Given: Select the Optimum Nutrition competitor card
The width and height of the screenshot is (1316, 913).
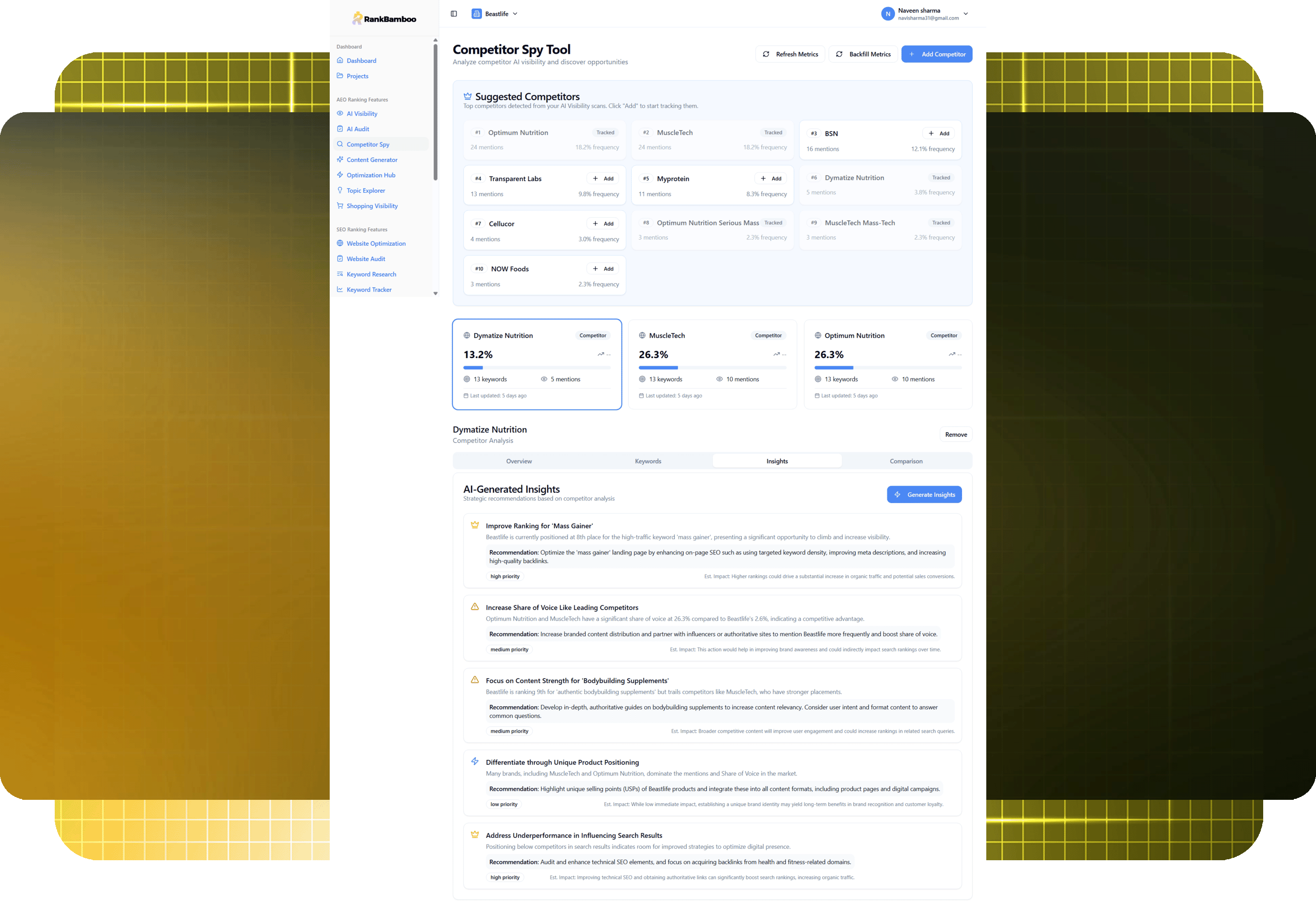Looking at the screenshot, I should coord(887,364).
